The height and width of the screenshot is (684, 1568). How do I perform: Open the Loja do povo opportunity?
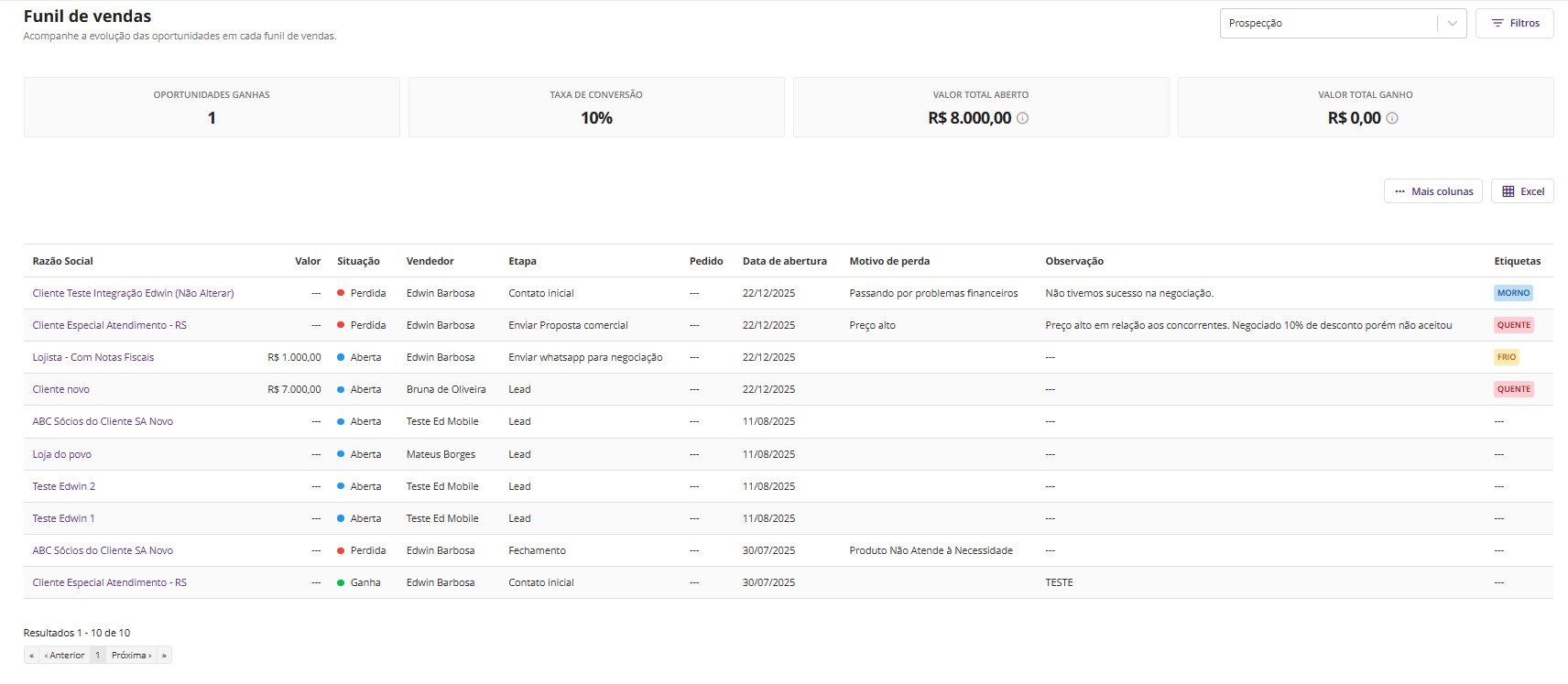coord(61,454)
